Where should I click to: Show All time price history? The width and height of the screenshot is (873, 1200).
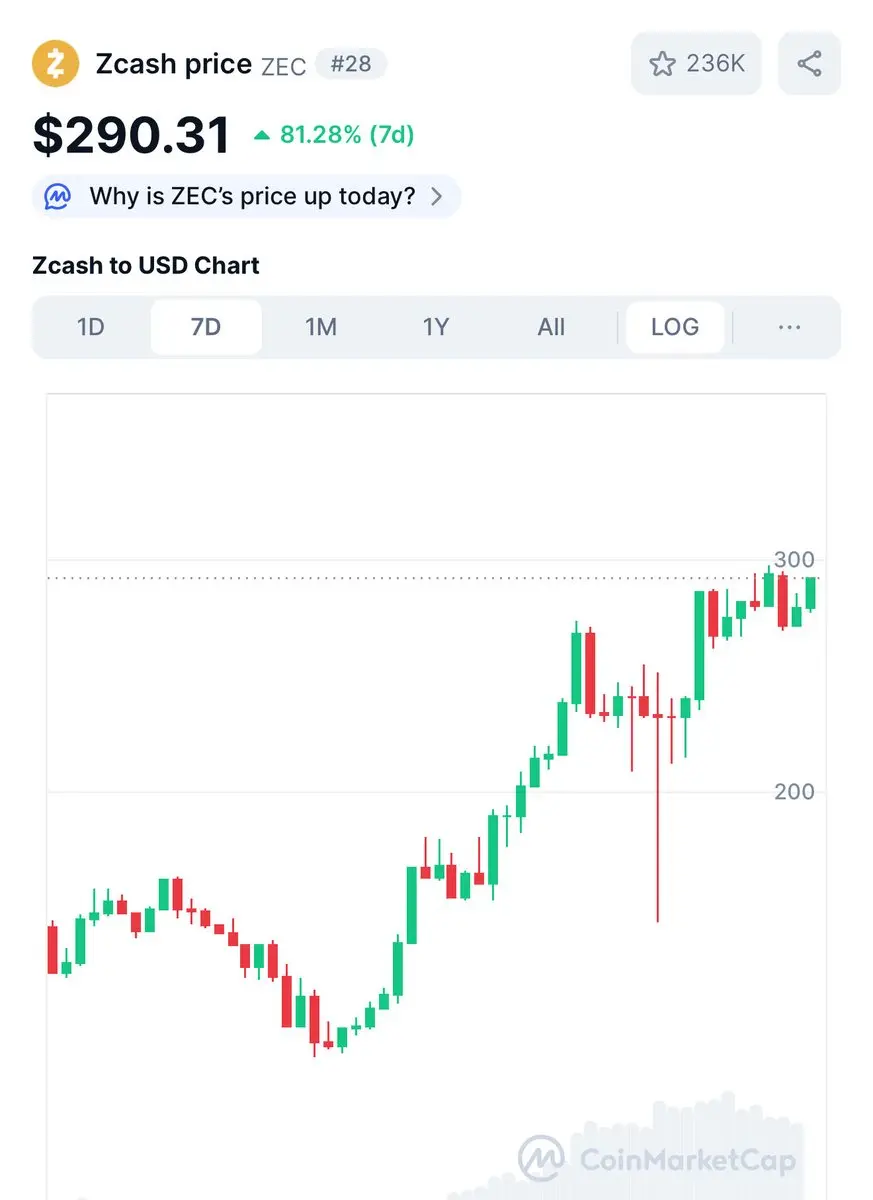(551, 327)
